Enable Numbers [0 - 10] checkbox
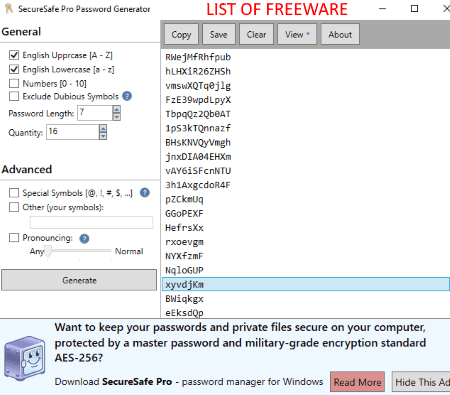The width and height of the screenshot is (450, 395). pos(14,83)
